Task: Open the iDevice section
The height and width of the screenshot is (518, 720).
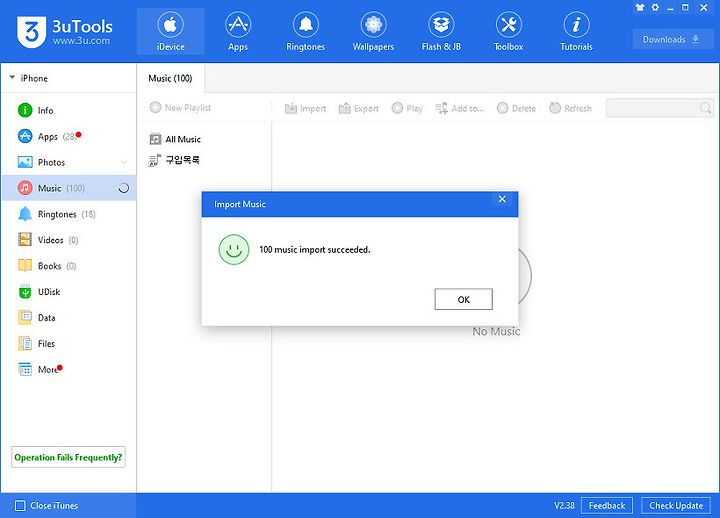Action: tap(170, 31)
